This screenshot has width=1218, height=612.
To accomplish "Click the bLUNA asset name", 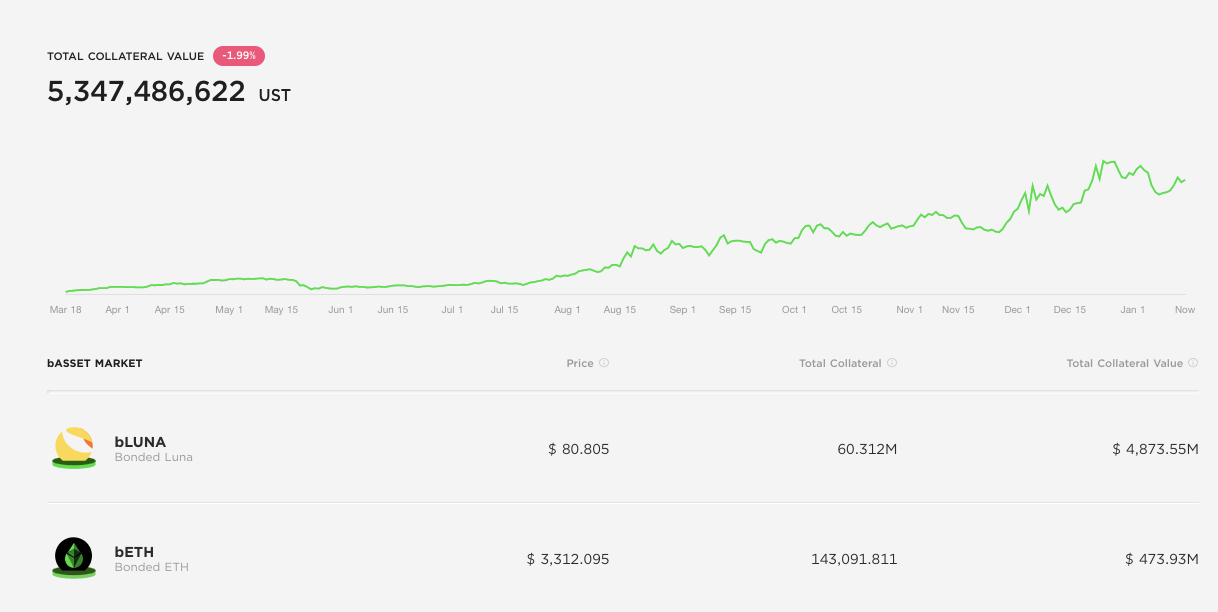I will click(140, 441).
